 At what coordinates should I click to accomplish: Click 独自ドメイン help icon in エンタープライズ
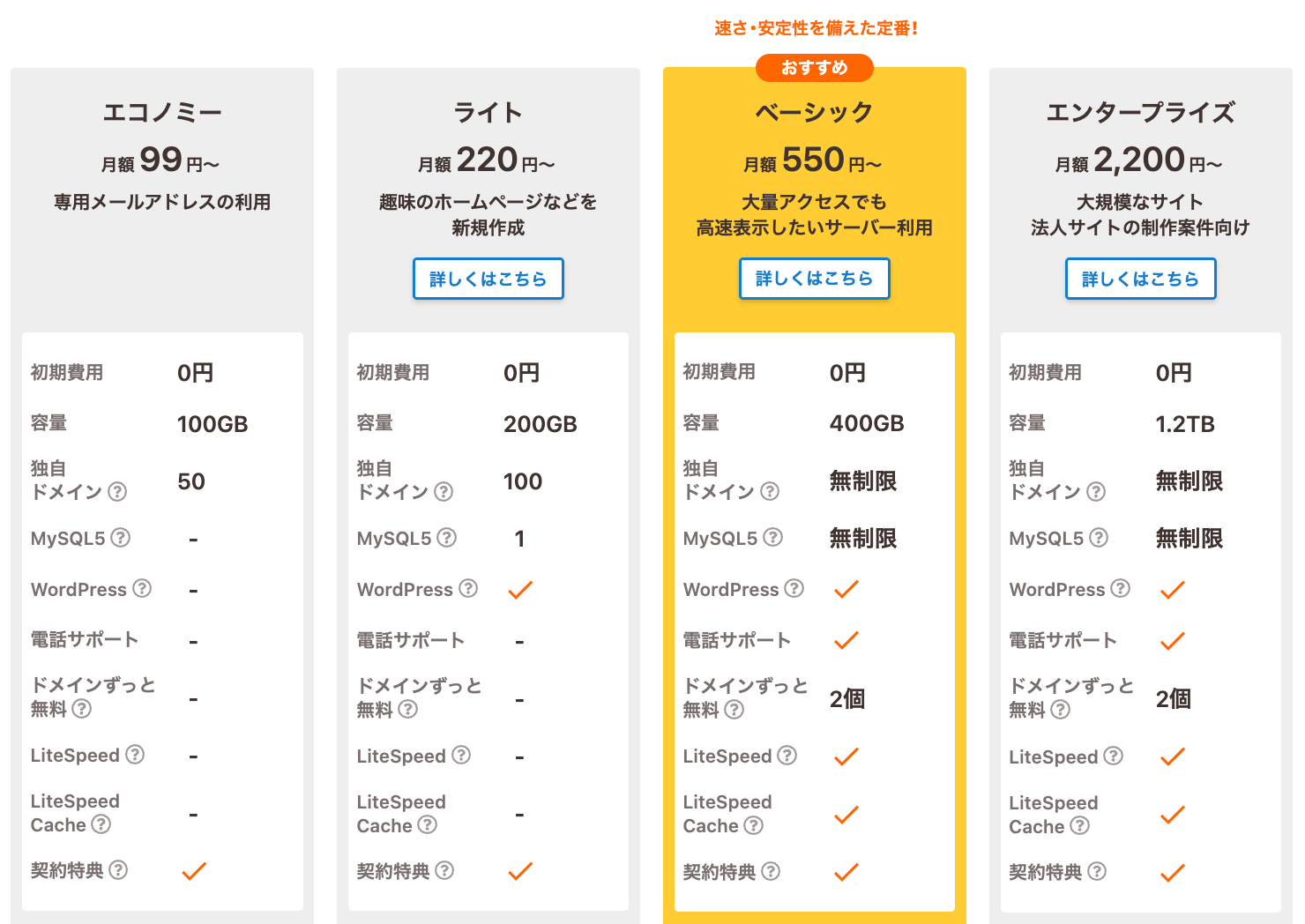pyautogui.click(x=1096, y=492)
